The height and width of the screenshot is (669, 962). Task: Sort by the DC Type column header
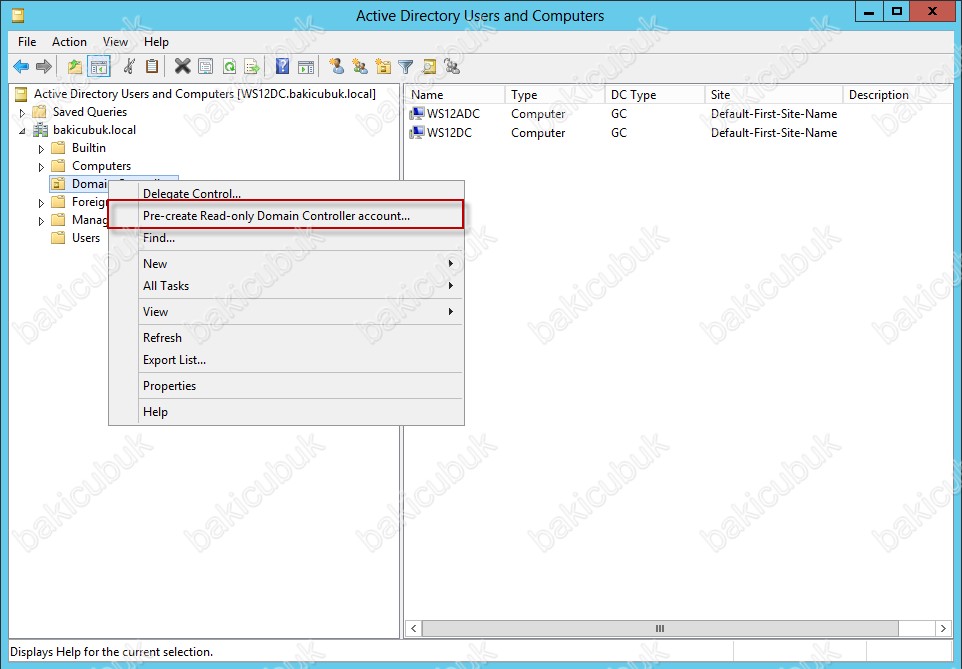[x=655, y=95]
